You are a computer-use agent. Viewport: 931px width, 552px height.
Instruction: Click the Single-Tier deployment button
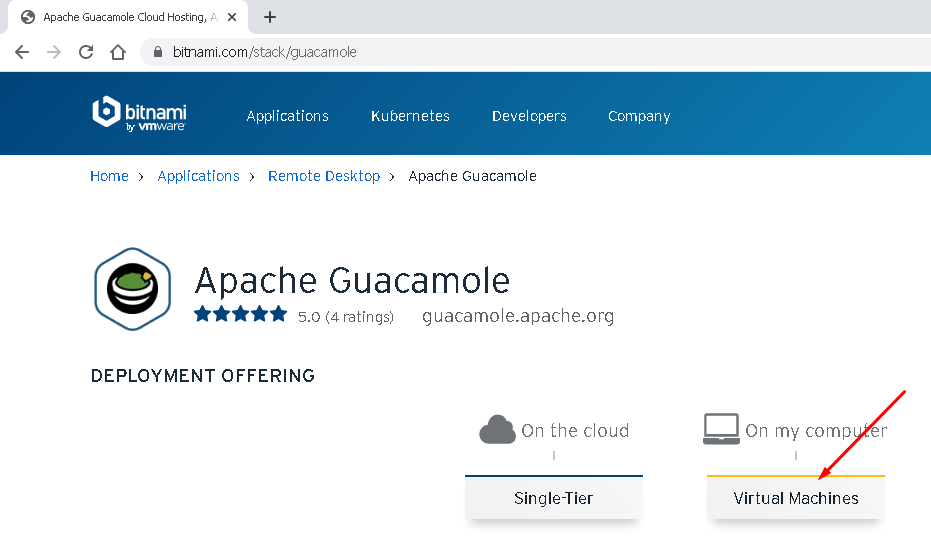pos(553,497)
